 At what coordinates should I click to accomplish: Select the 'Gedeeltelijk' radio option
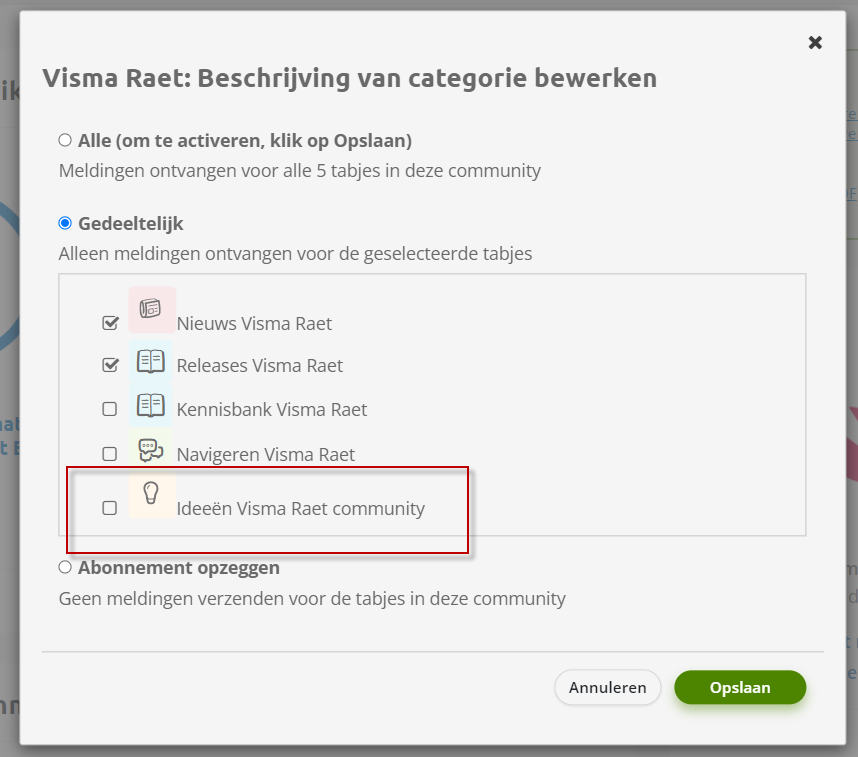pyautogui.click(x=65, y=223)
